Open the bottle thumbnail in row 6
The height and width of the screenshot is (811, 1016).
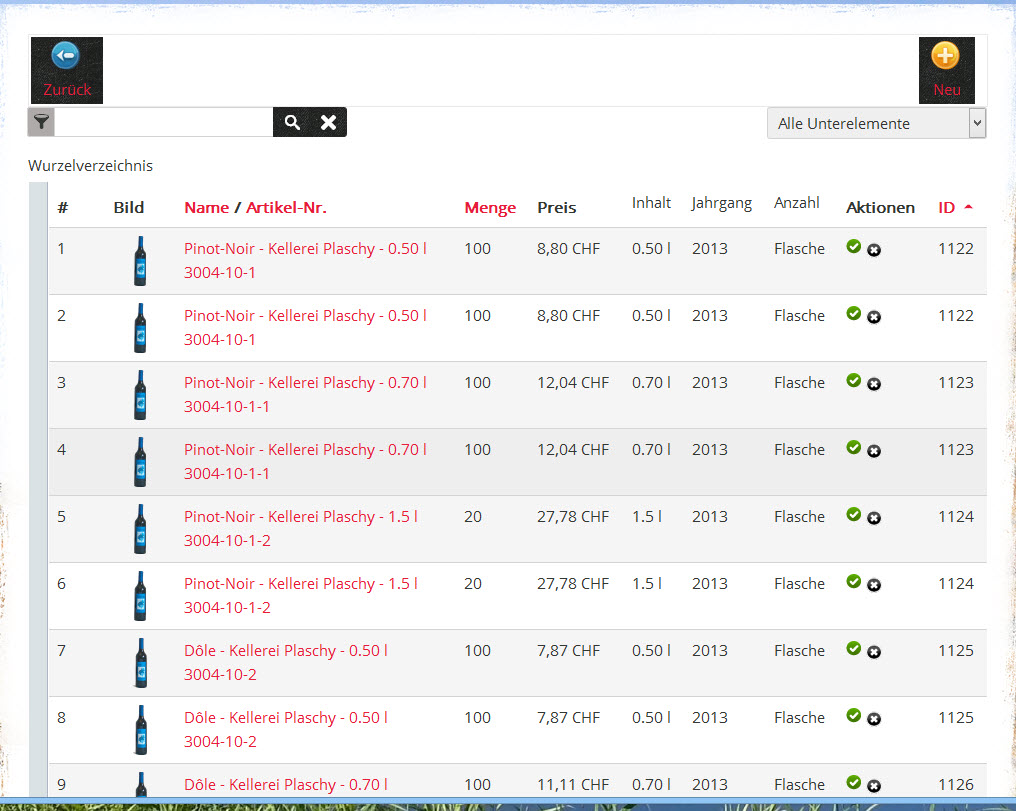tap(140, 596)
